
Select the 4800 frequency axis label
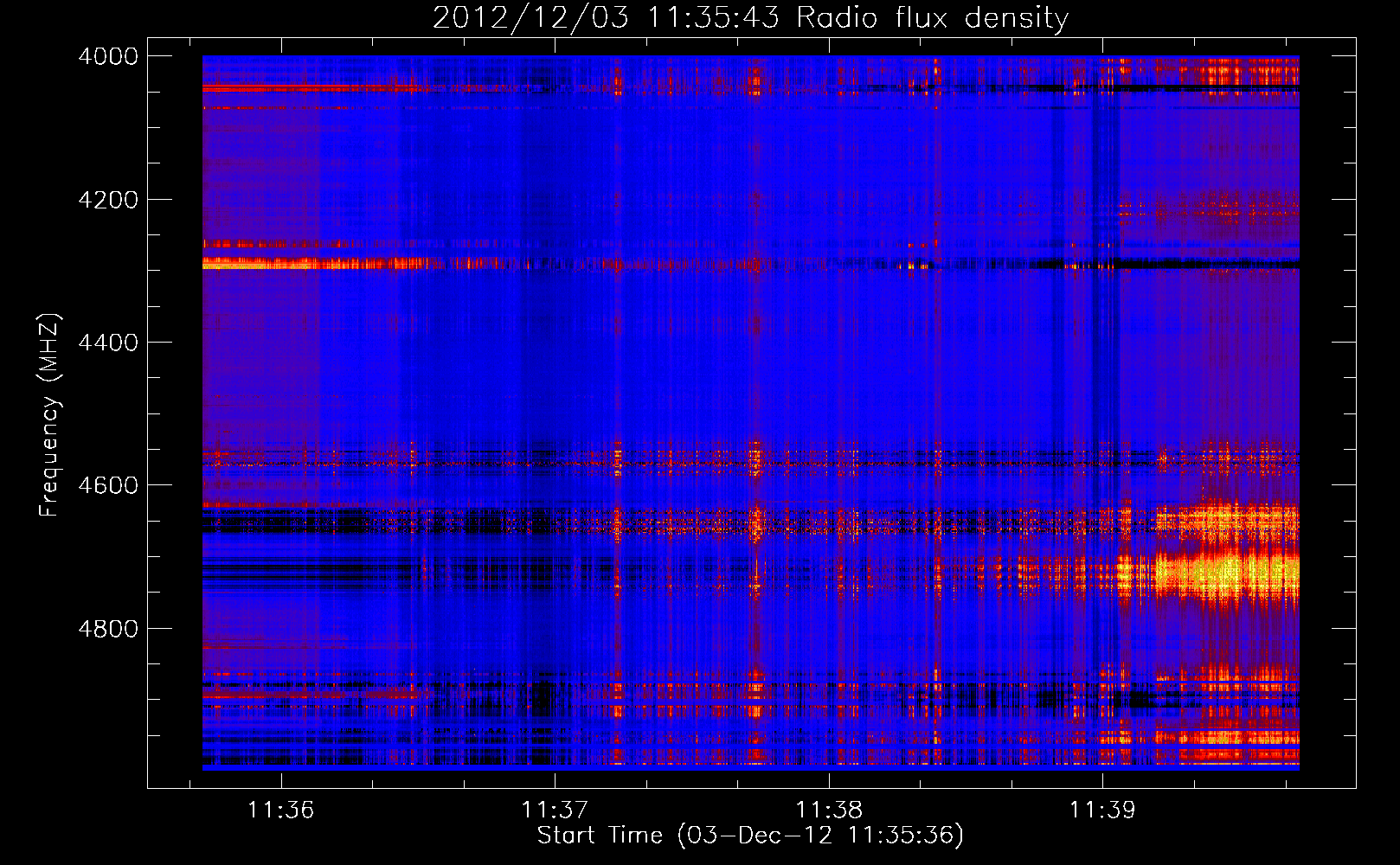pos(107,629)
